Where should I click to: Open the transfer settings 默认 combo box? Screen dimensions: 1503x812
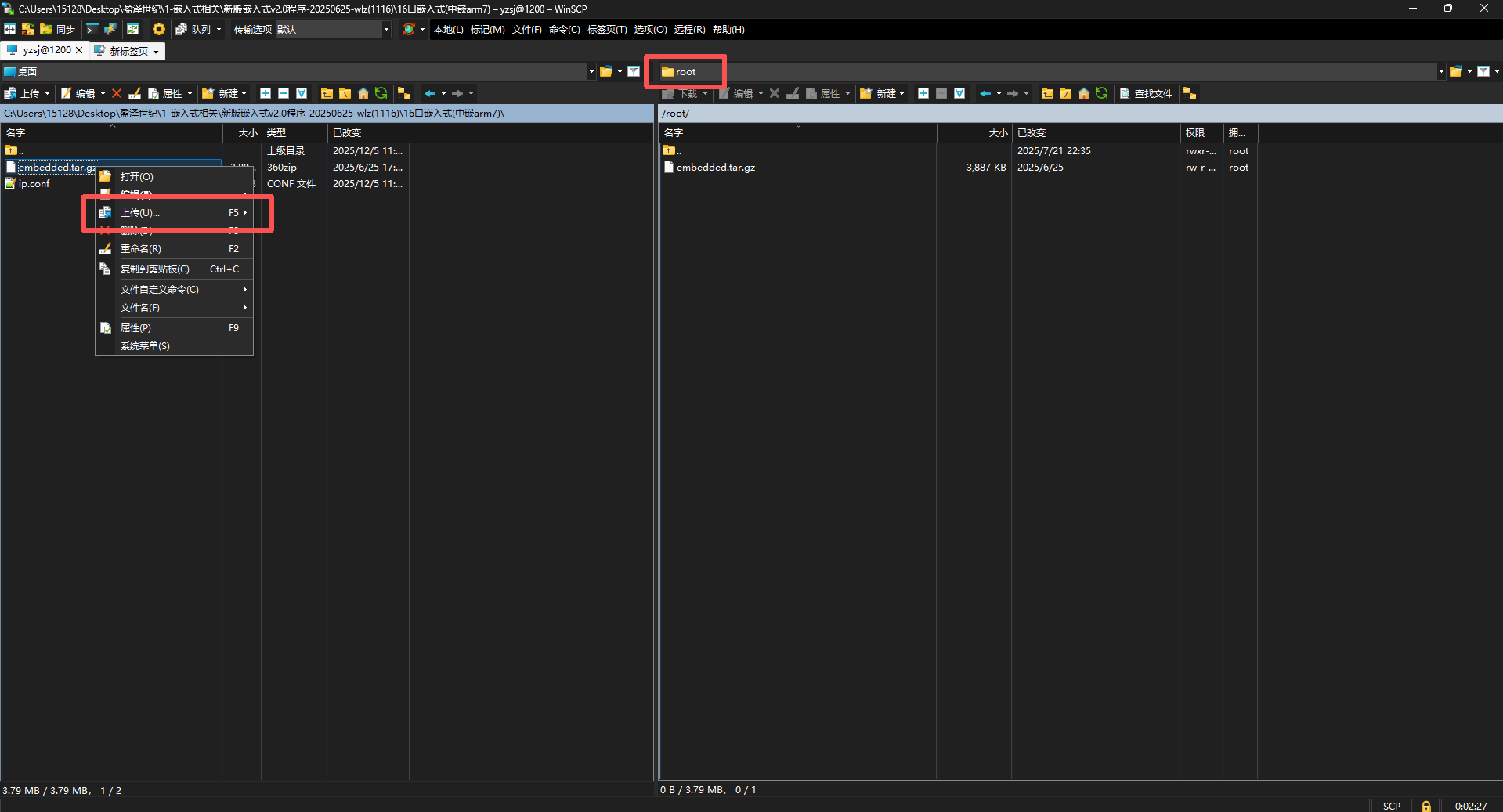[332, 29]
